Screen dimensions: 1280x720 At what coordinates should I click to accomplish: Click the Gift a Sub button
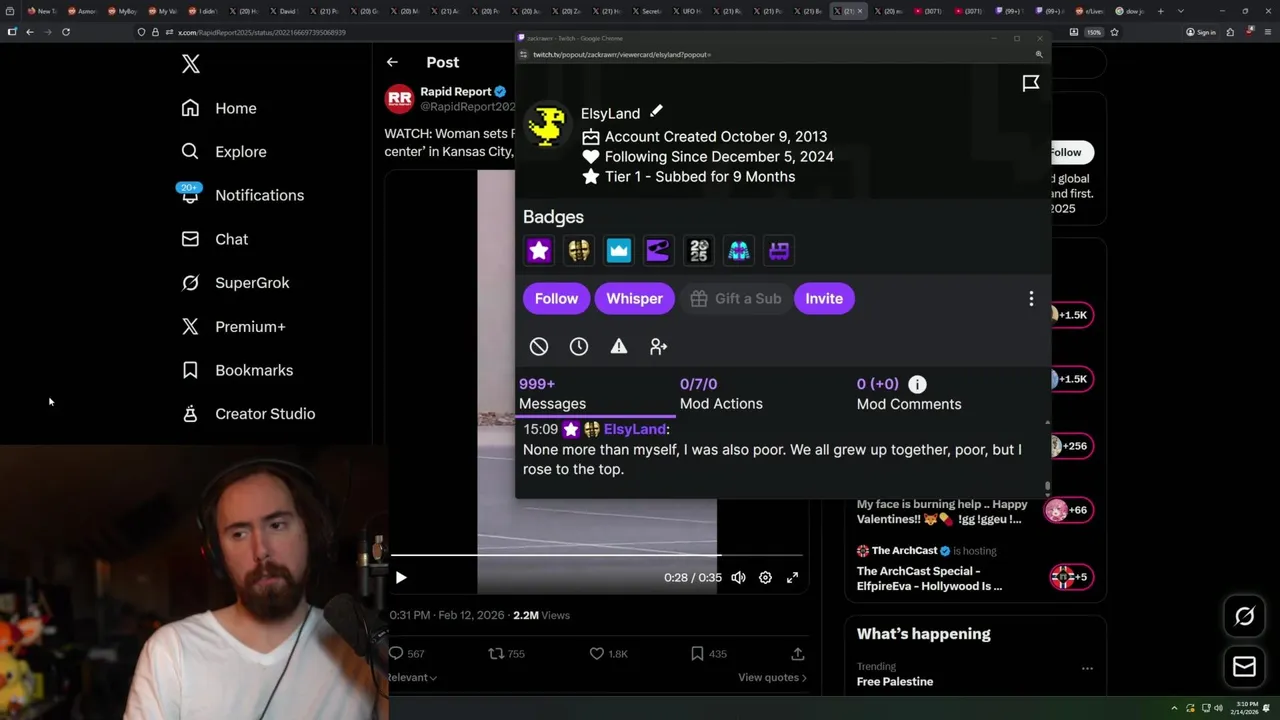[735, 298]
